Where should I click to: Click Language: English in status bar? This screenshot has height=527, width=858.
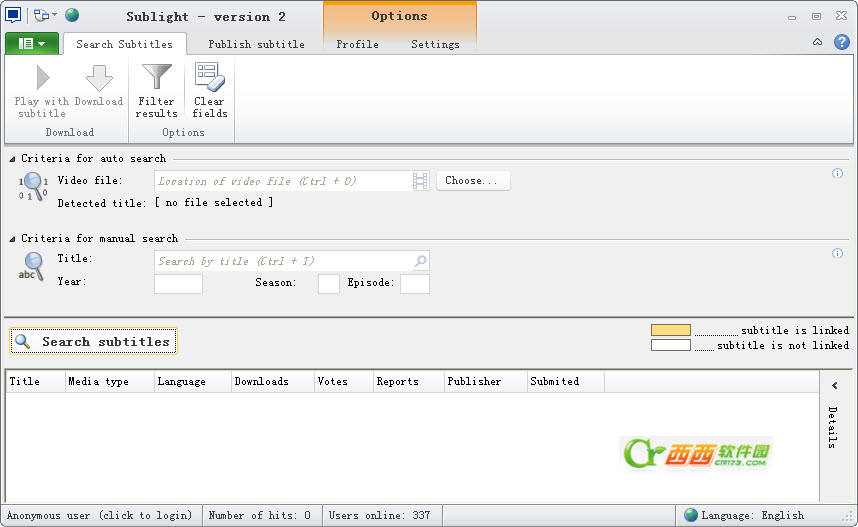[752, 516]
